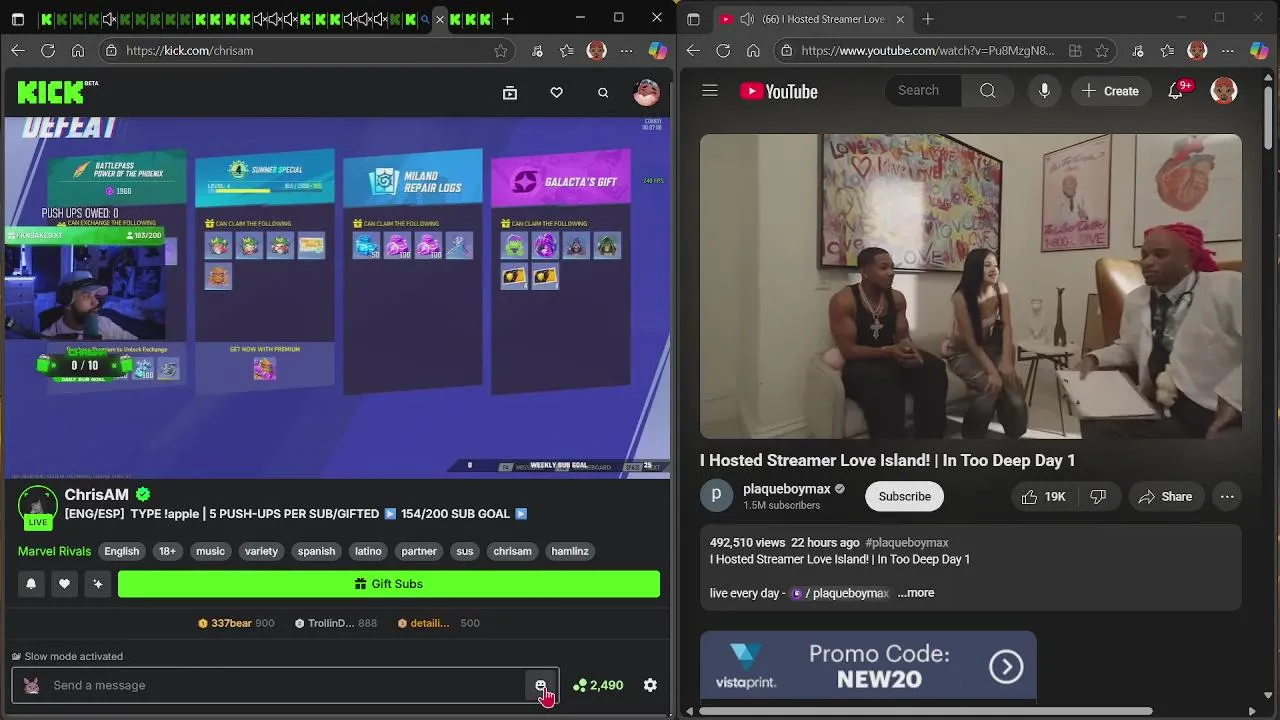
Task: Select the 18+ tag
Action: [x=167, y=551]
